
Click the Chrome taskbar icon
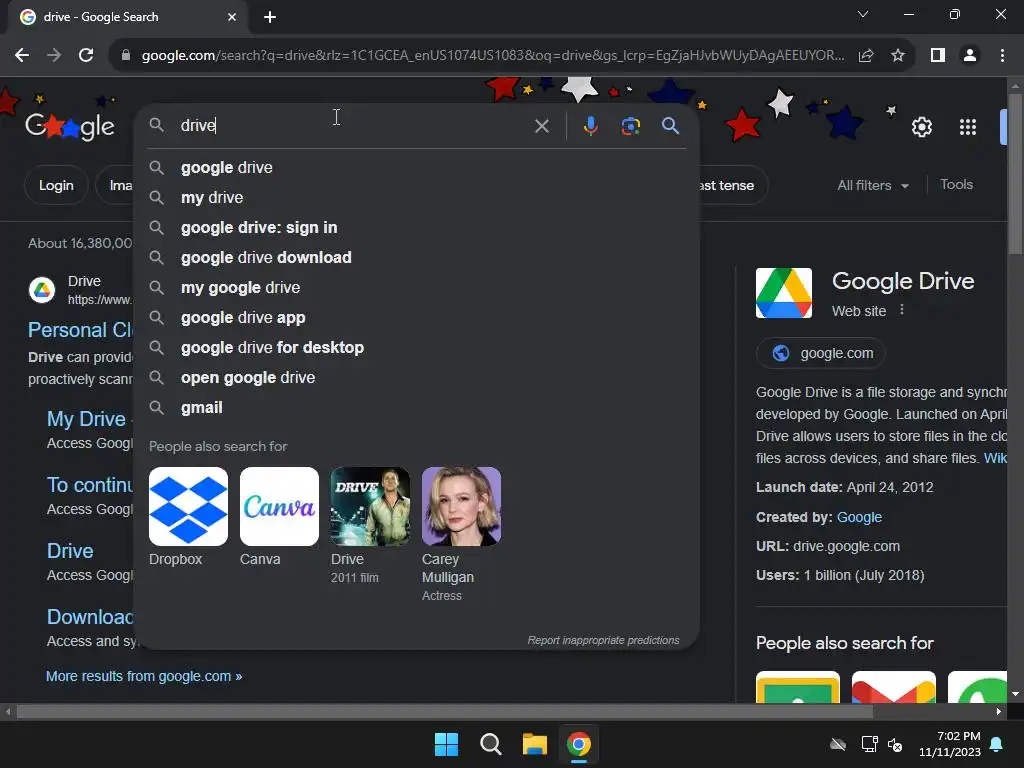(579, 744)
